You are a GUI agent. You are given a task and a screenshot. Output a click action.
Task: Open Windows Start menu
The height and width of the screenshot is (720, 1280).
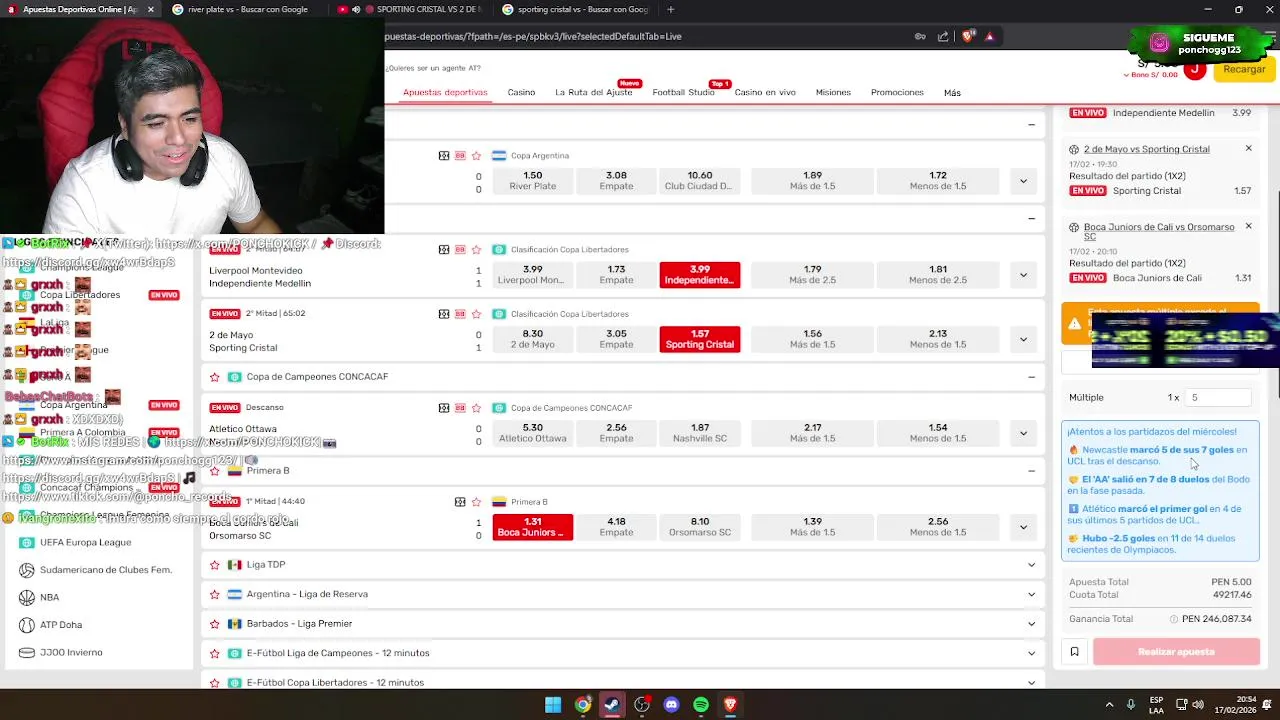coord(553,705)
